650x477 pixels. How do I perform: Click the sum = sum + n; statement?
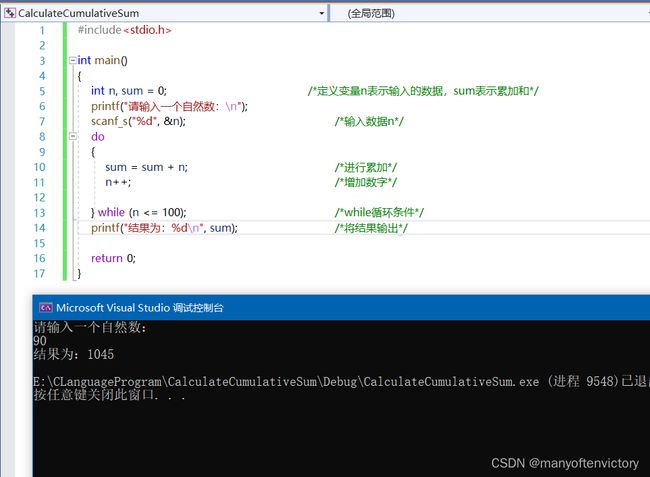(146, 167)
